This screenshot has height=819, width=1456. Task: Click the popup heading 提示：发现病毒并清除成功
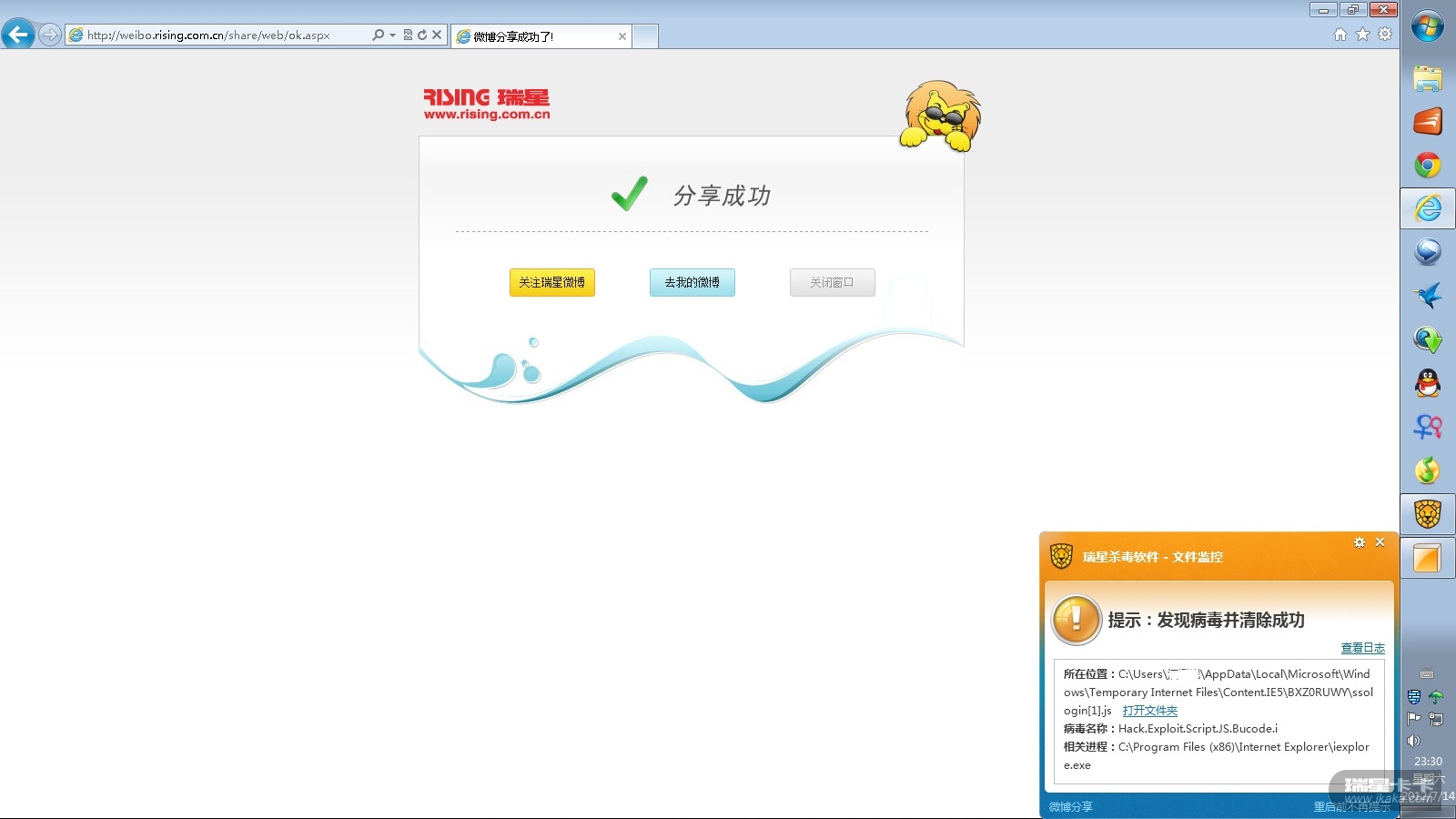[1207, 620]
